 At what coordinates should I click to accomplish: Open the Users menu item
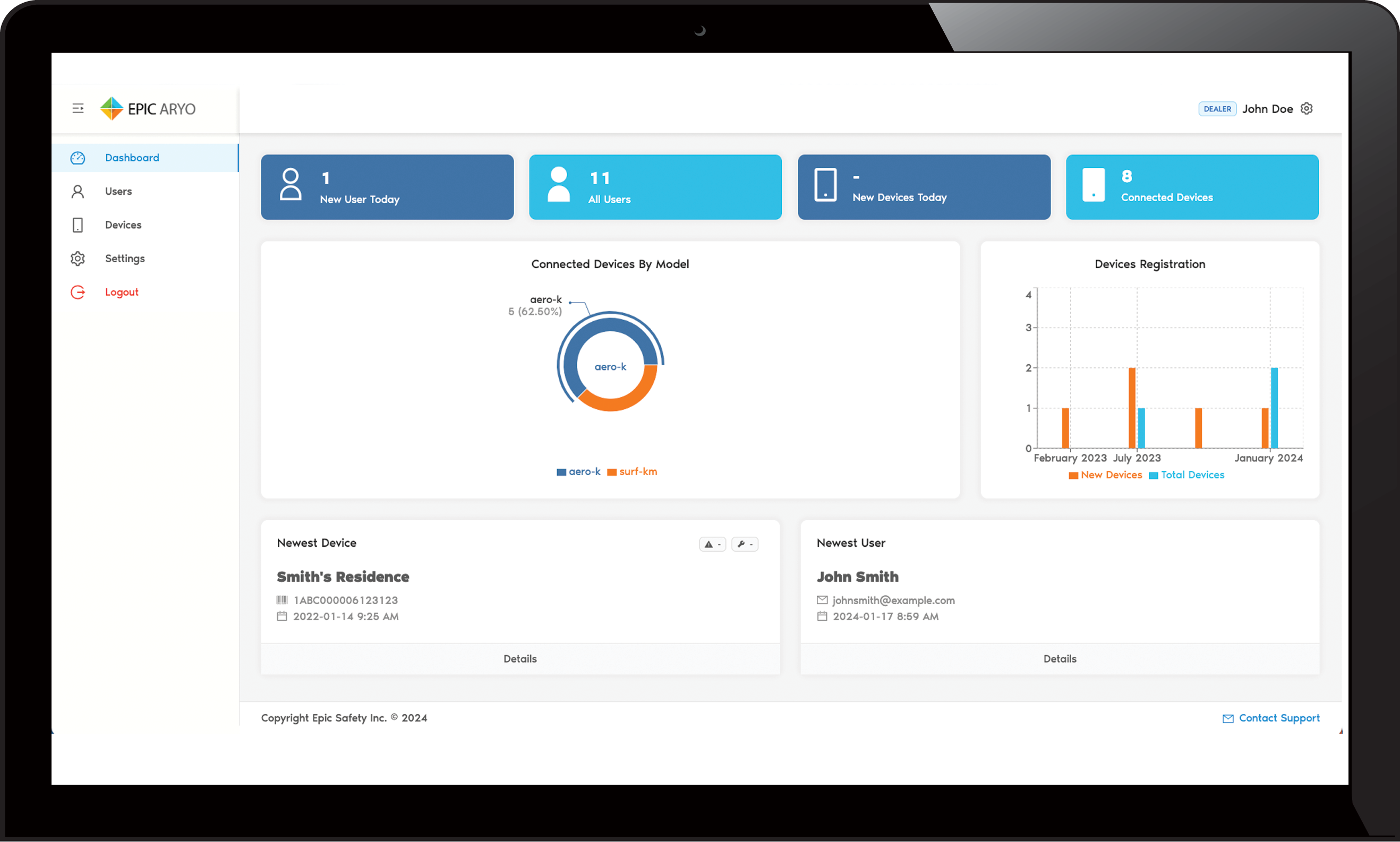(118, 191)
